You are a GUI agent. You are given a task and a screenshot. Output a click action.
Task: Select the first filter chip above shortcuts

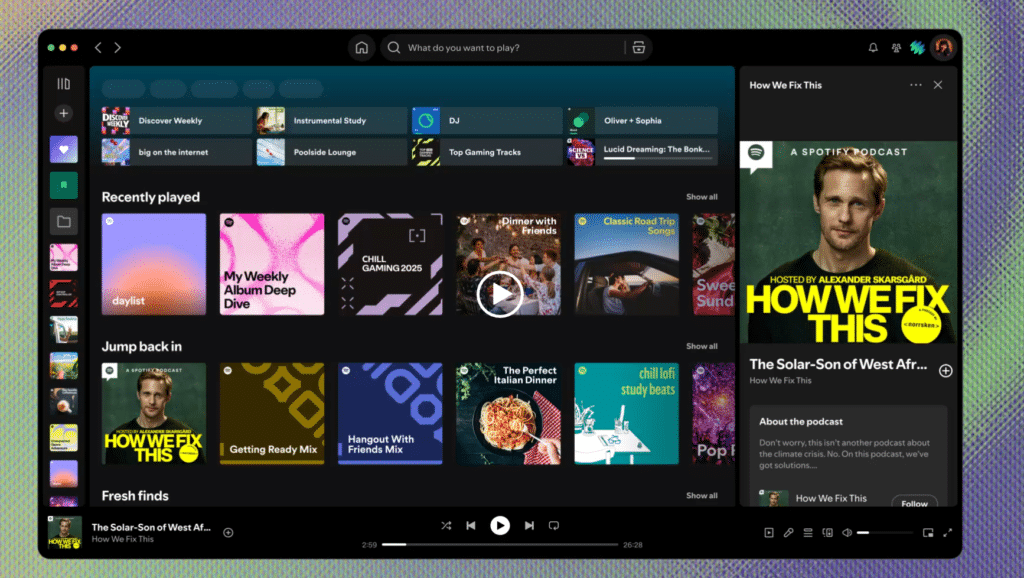coord(123,89)
